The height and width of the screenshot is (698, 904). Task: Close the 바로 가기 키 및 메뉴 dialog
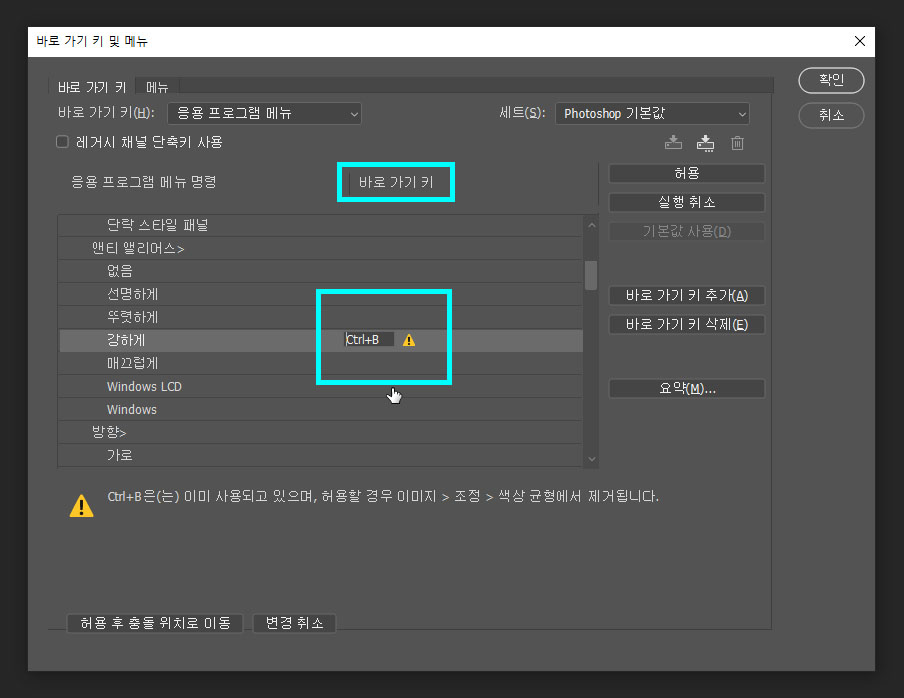point(860,41)
